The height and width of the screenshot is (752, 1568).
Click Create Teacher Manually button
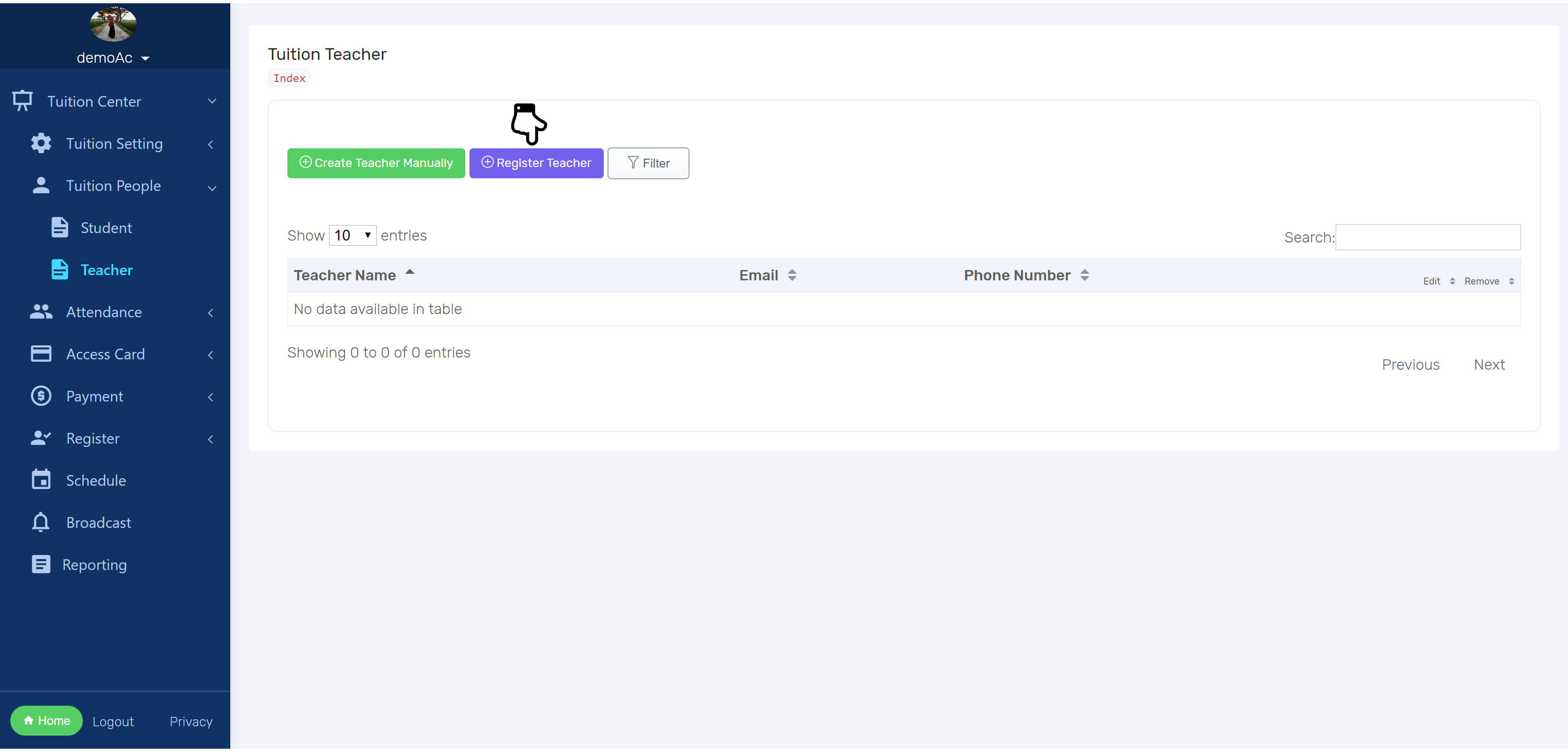click(375, 163)
